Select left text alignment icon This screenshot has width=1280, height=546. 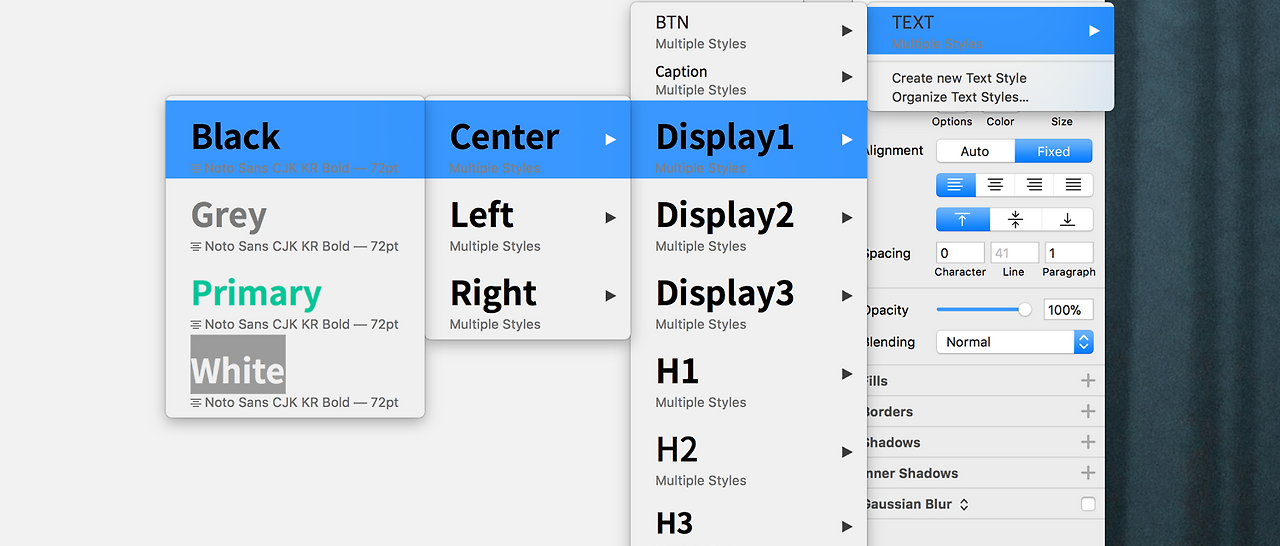(x=956, y=185)
